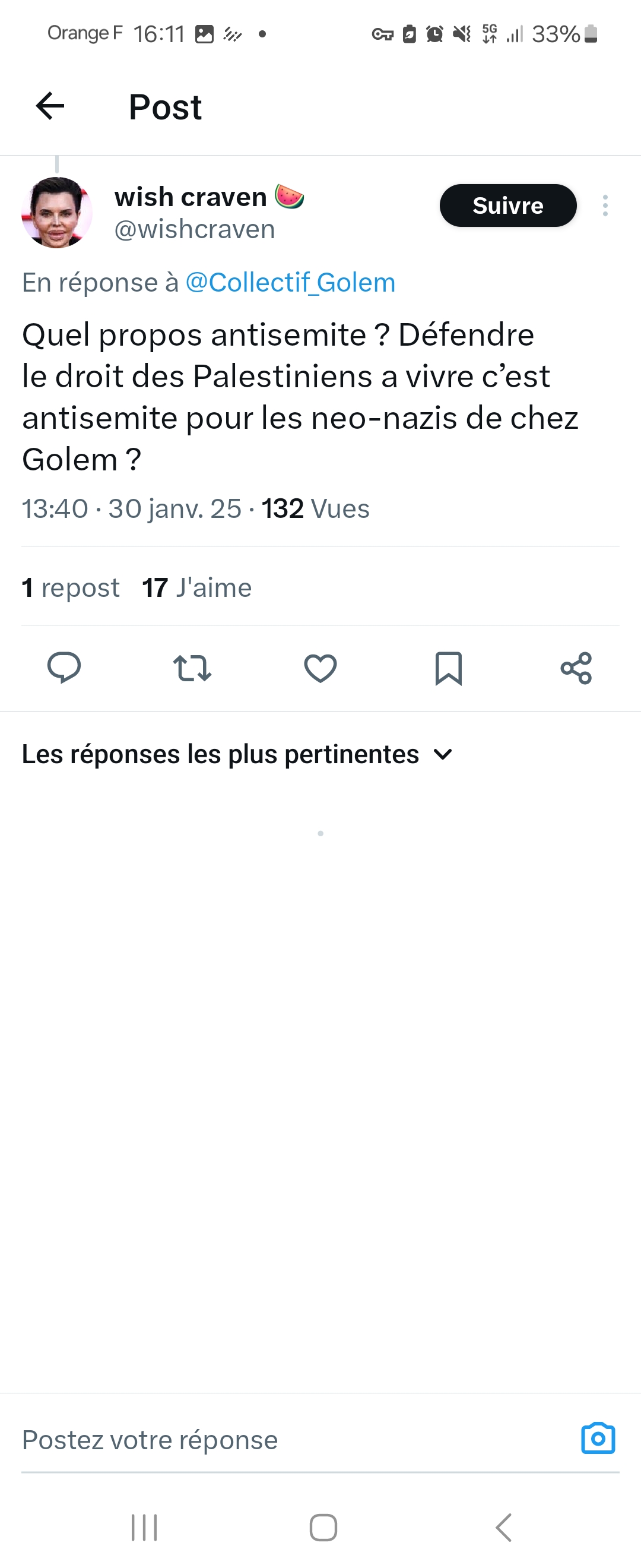Open the @Collectif_Golem profile link

290,283
